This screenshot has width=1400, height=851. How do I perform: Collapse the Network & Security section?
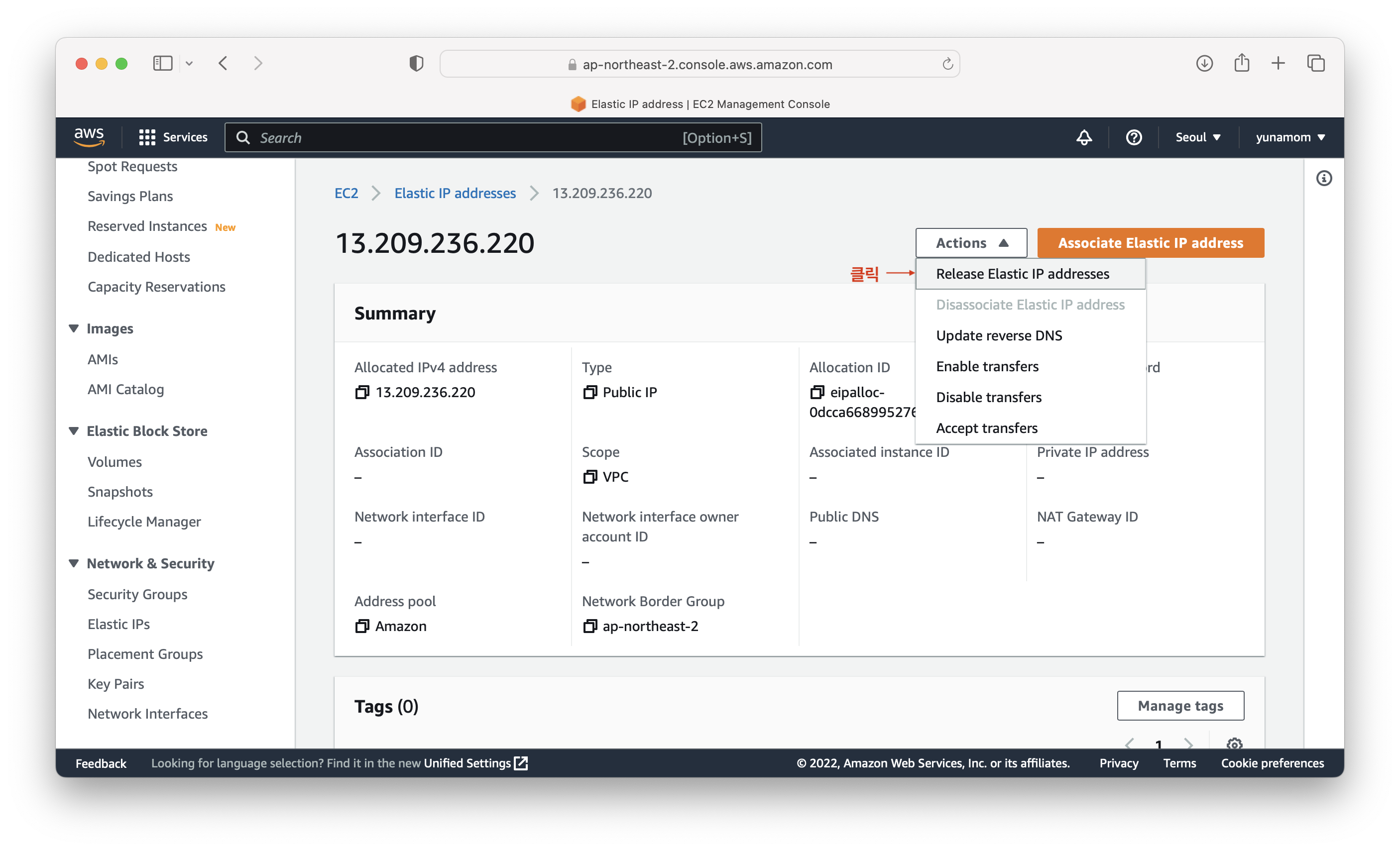click(74, 563)
